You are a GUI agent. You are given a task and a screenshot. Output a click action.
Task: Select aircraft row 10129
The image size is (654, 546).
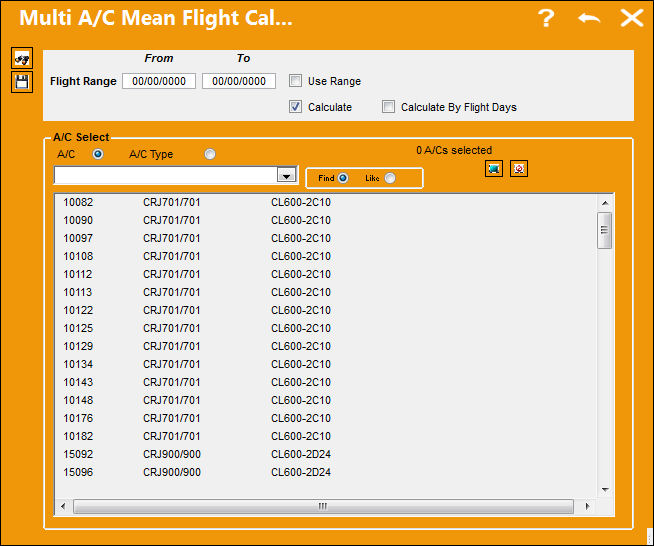click(325, 346)
